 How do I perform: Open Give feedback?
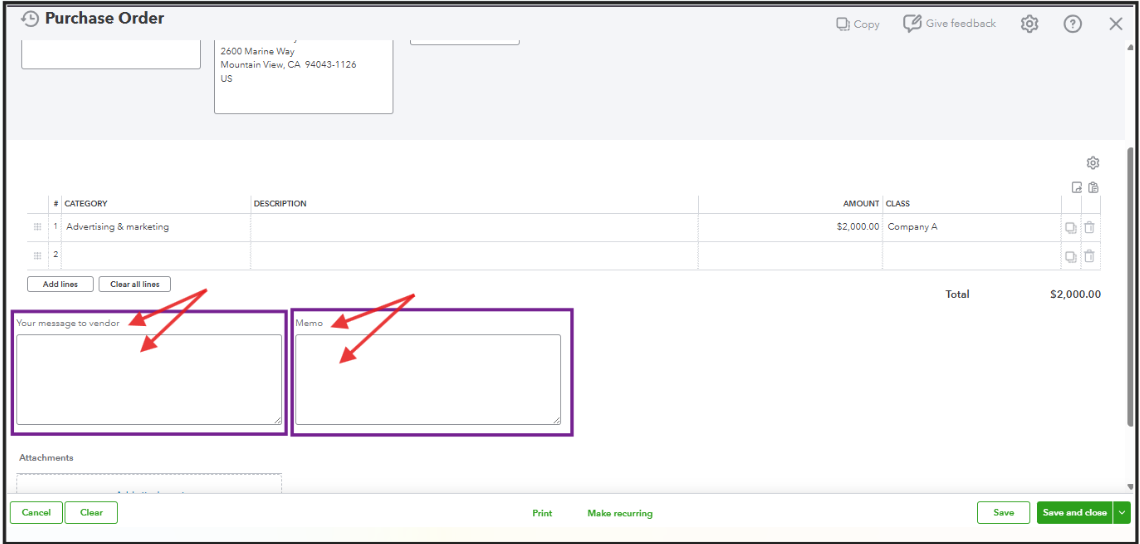pyautogui.click(x=950, y=23)
